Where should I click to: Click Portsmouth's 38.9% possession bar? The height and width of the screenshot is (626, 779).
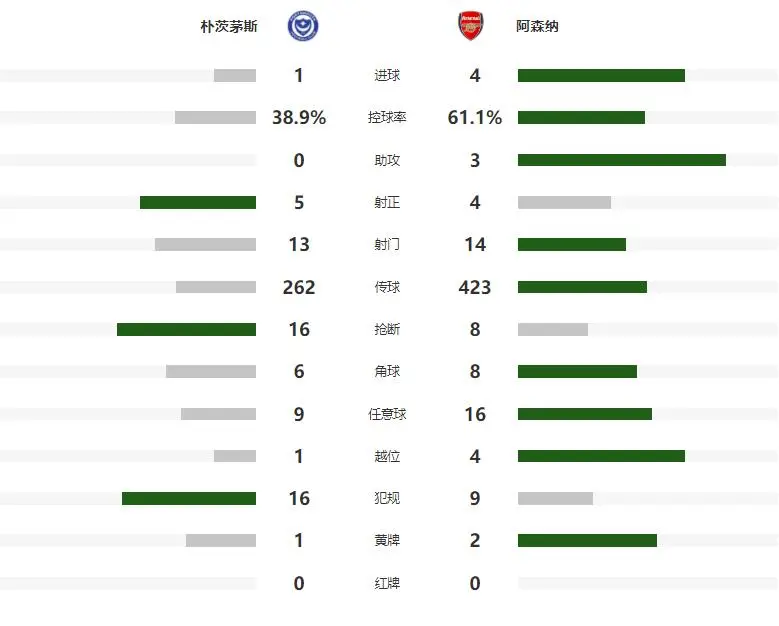pyautogui.click(x=215, y=118)
